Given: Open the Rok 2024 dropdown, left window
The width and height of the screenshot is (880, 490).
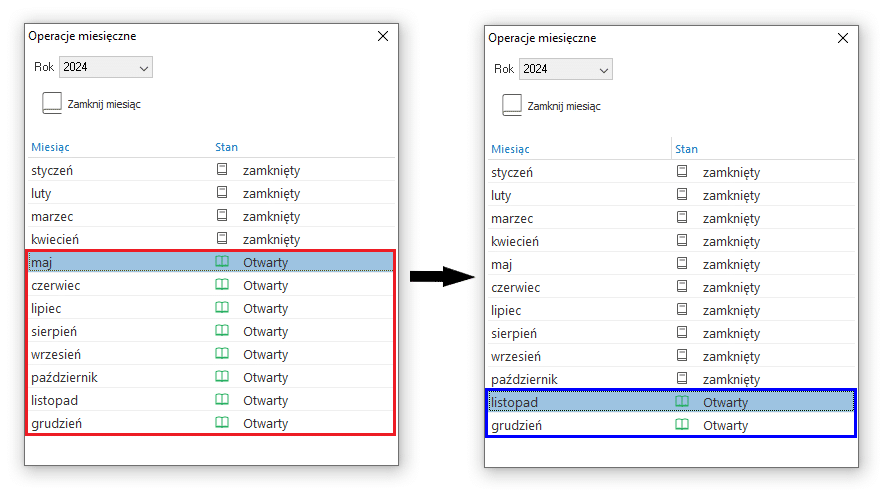Looking at the screenshot, I should click(x=106, y=67).
